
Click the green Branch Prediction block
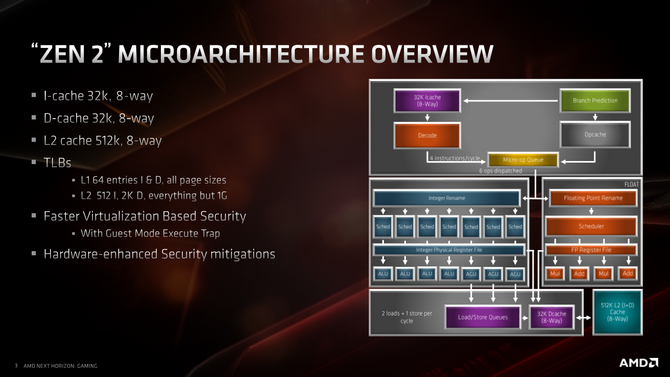click(595, 100)
